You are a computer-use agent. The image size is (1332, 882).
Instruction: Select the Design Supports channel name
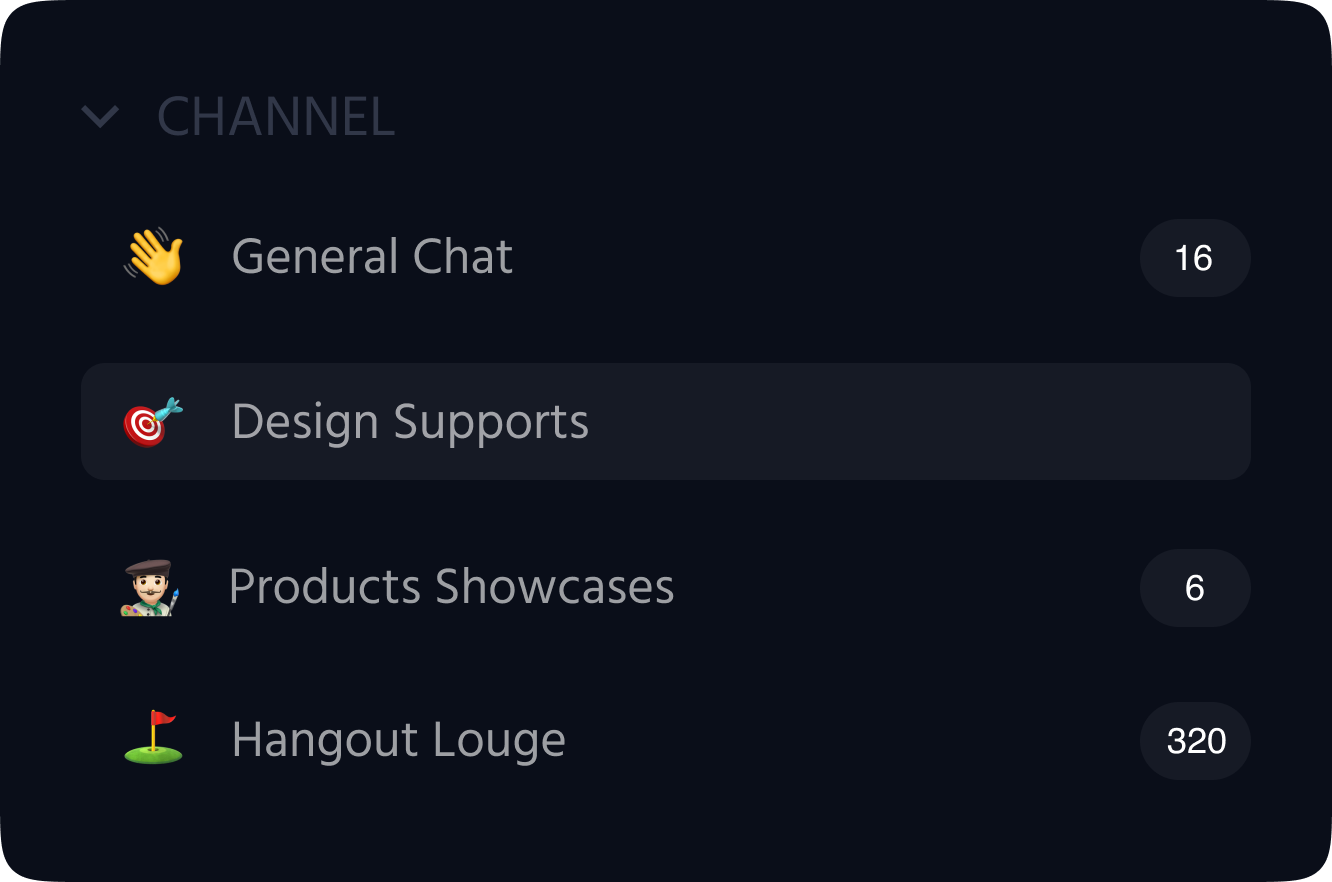point(410,423)
